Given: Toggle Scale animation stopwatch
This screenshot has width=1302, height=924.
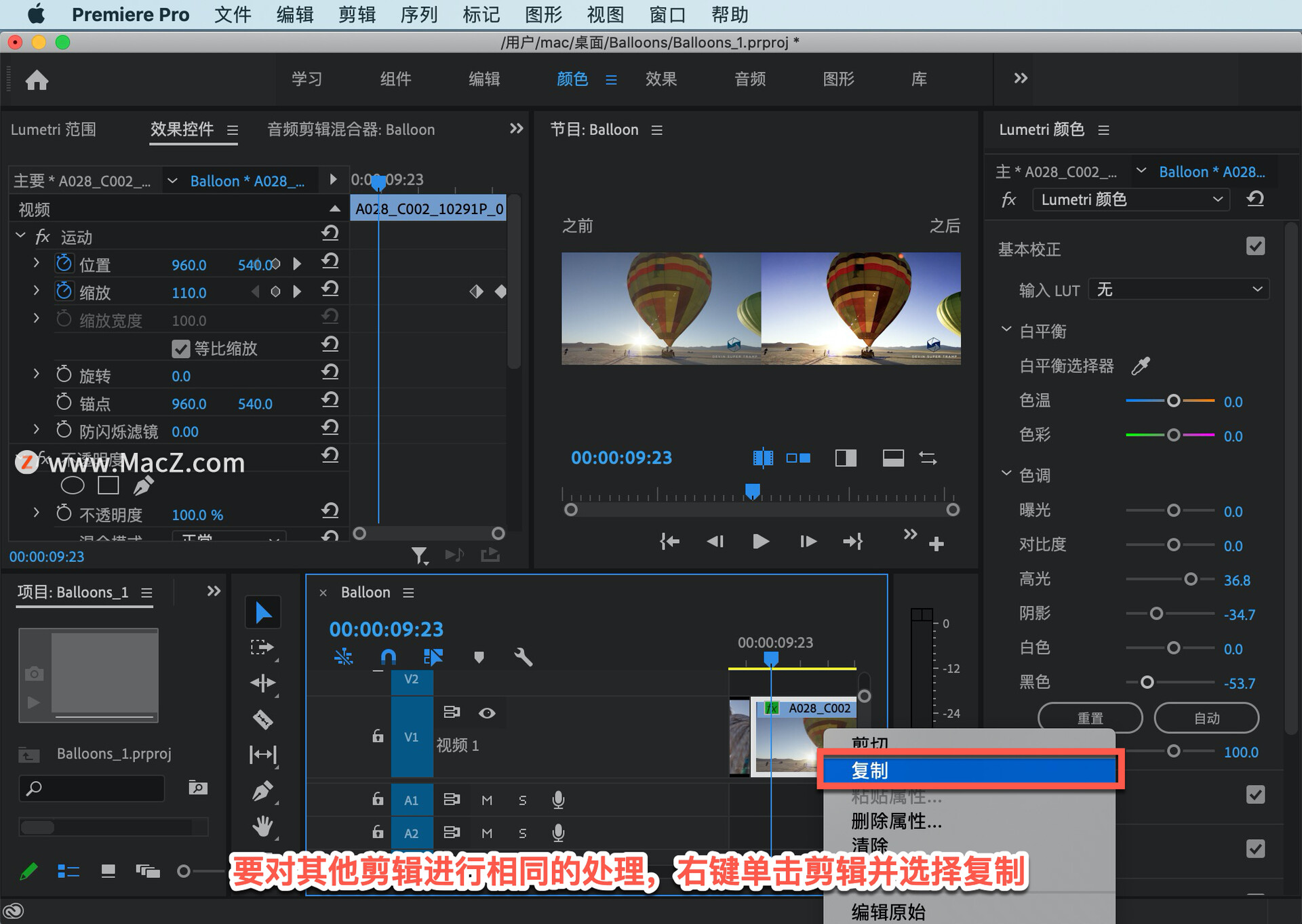Looking at the screenshot, I should pyautogui.click(x=64, y=292).
